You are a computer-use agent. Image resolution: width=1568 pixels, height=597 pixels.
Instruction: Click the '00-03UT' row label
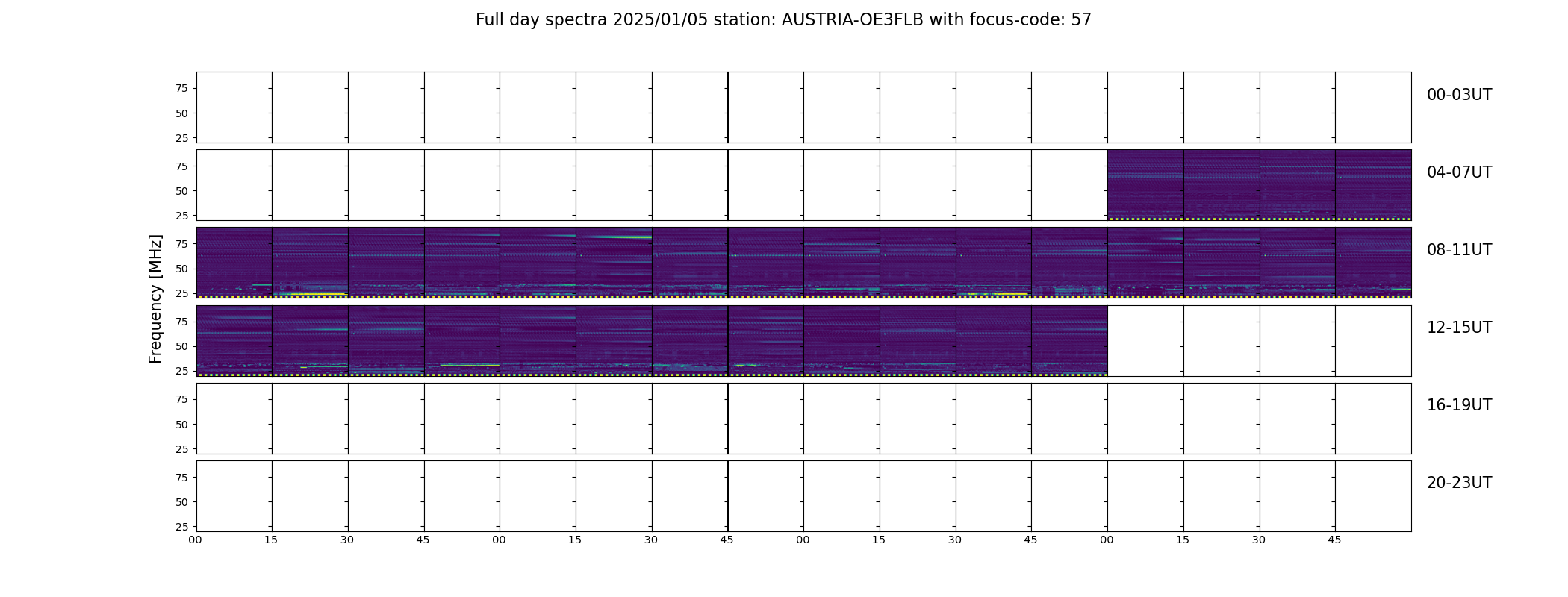pos(1459,95)
